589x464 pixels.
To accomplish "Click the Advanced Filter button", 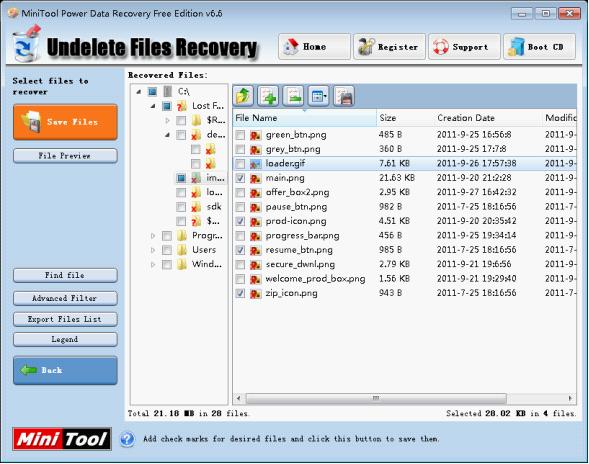I will click(x=65, y=298).
